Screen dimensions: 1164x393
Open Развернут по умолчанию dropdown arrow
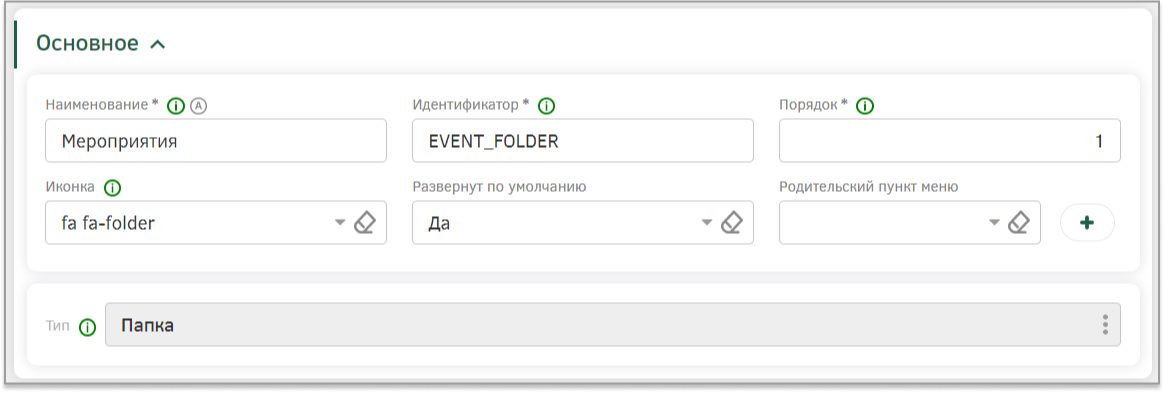point(707,222)
